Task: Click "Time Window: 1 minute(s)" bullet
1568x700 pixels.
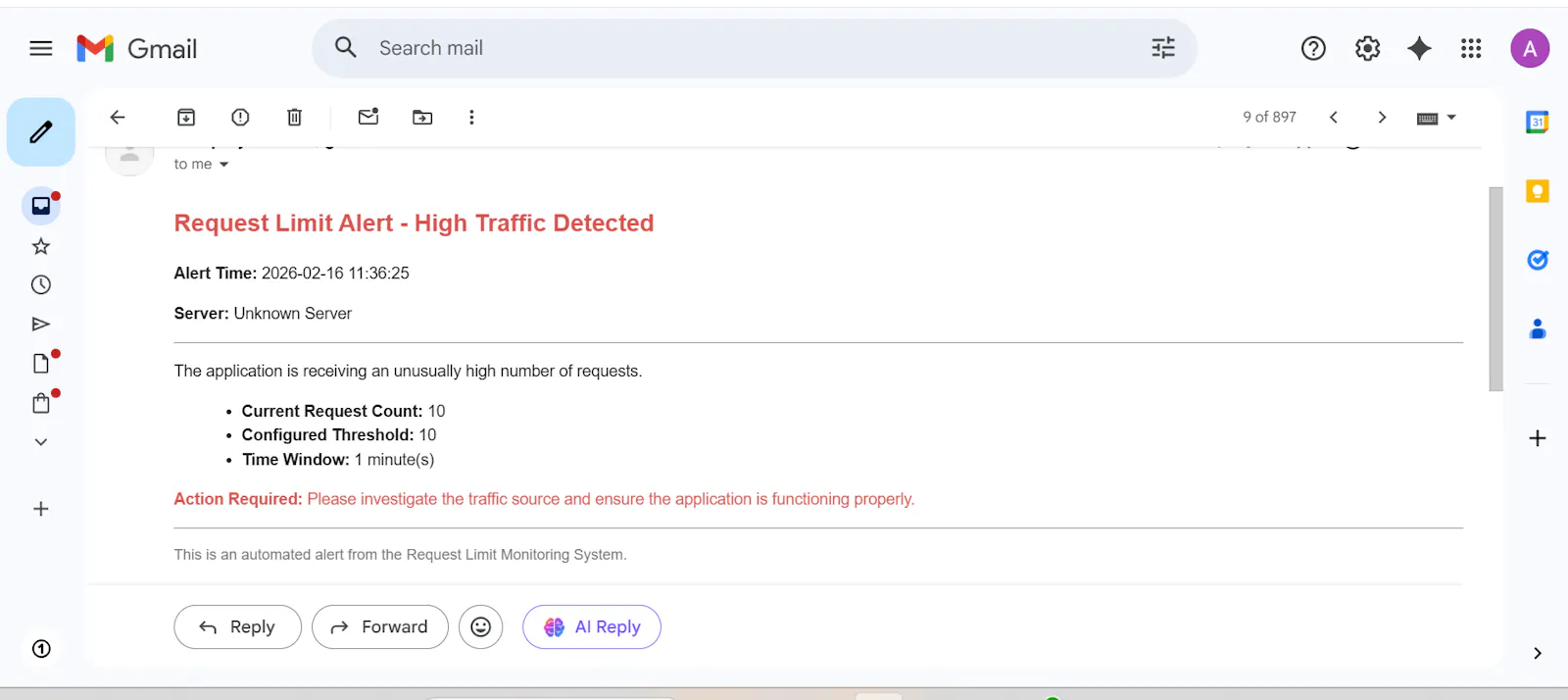Action: point(338,459)
